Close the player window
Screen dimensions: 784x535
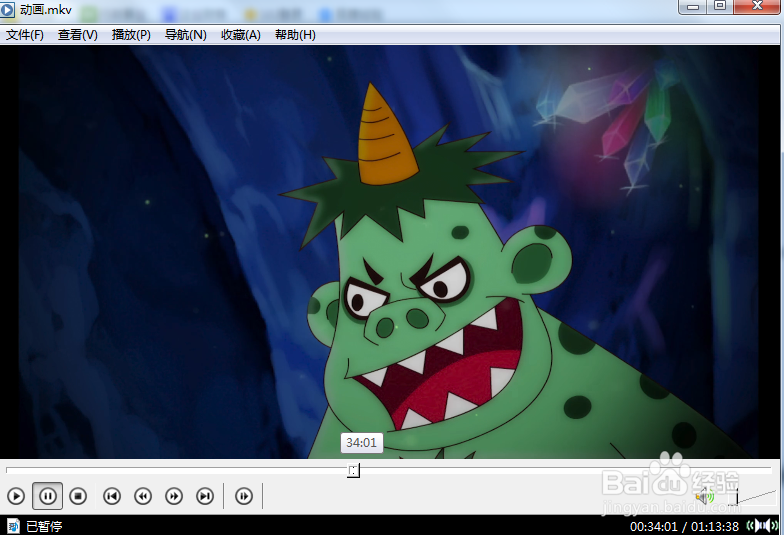tap(757, 6)
